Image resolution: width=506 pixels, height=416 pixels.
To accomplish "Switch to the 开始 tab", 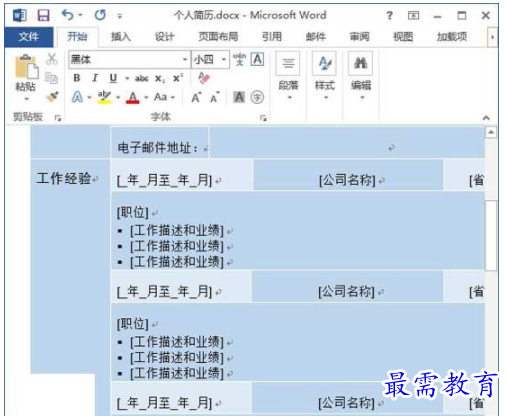I will pyautogui.click(x=77, y=36).
